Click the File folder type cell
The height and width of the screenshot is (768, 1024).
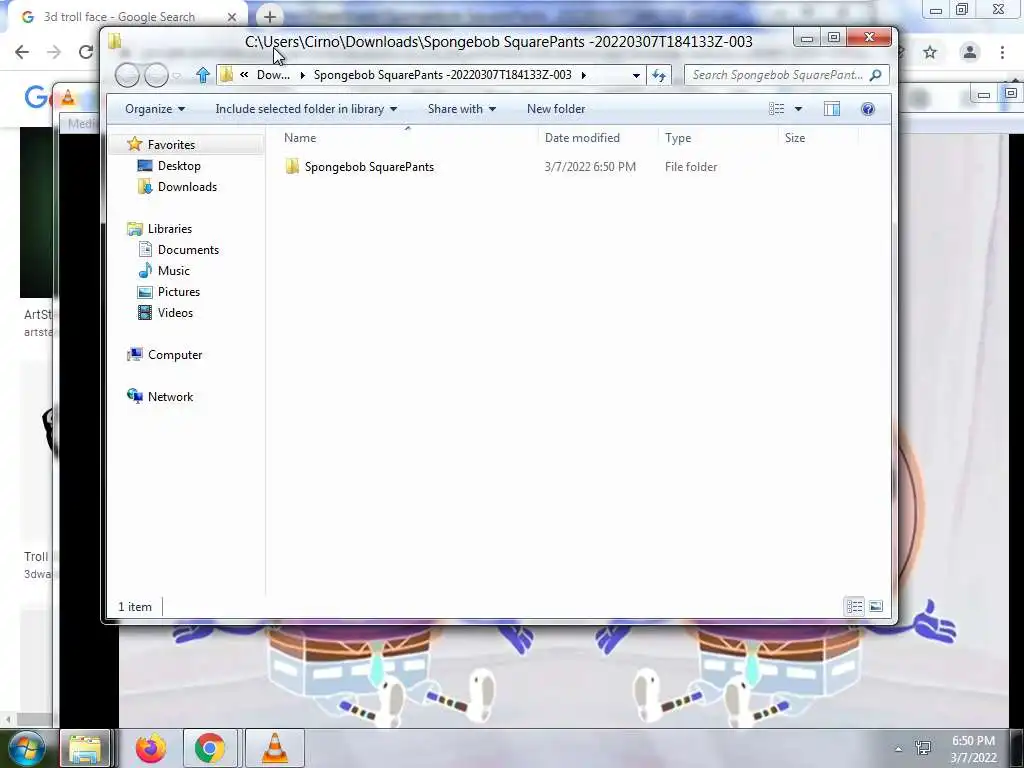coord(691,167)
